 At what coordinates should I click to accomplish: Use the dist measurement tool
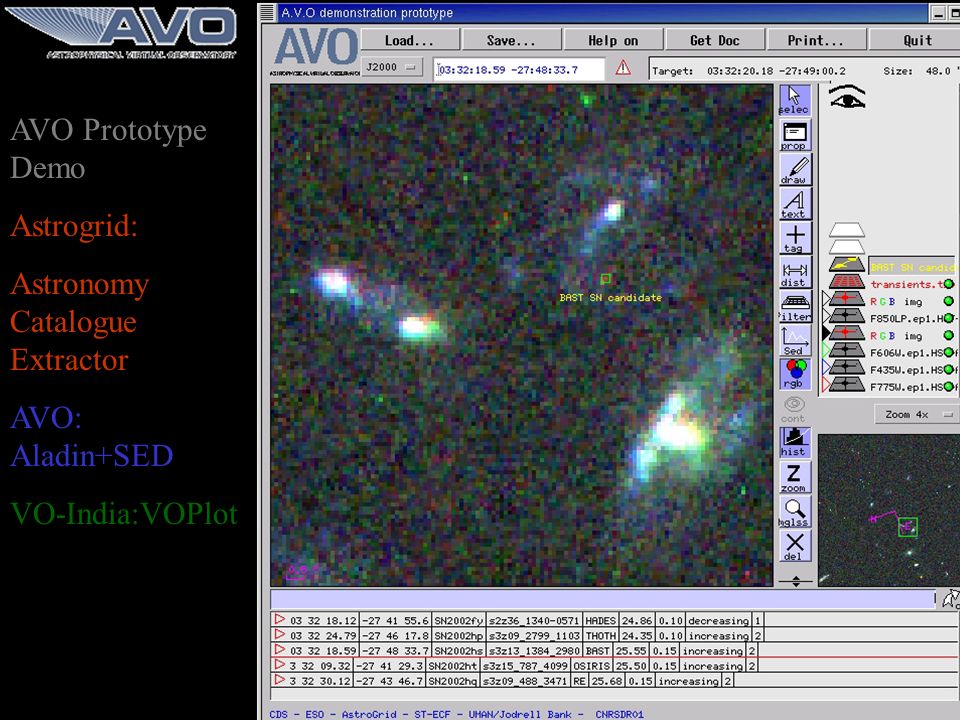(795, 272)
